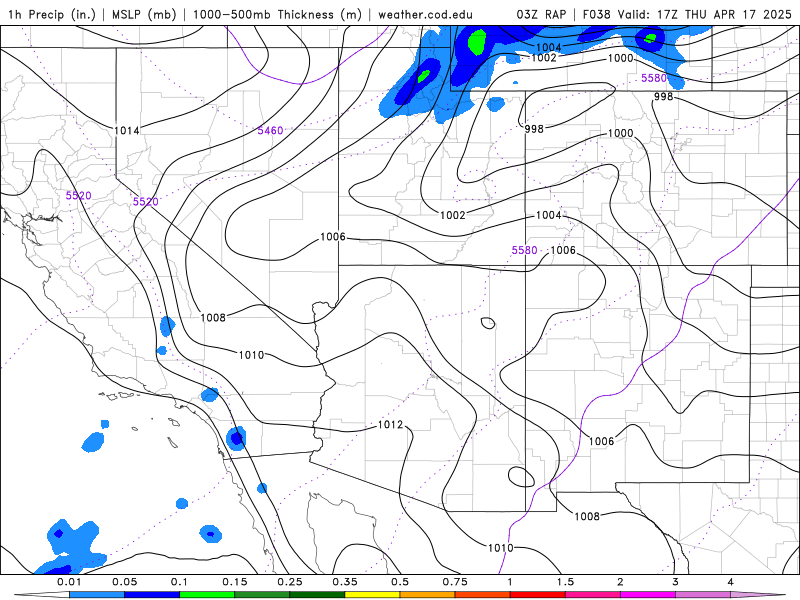Click the 'Valid: 17Z THU APR 17 2025' text
Viewport: 800px width, 600px height.
(x=705, y=14)
